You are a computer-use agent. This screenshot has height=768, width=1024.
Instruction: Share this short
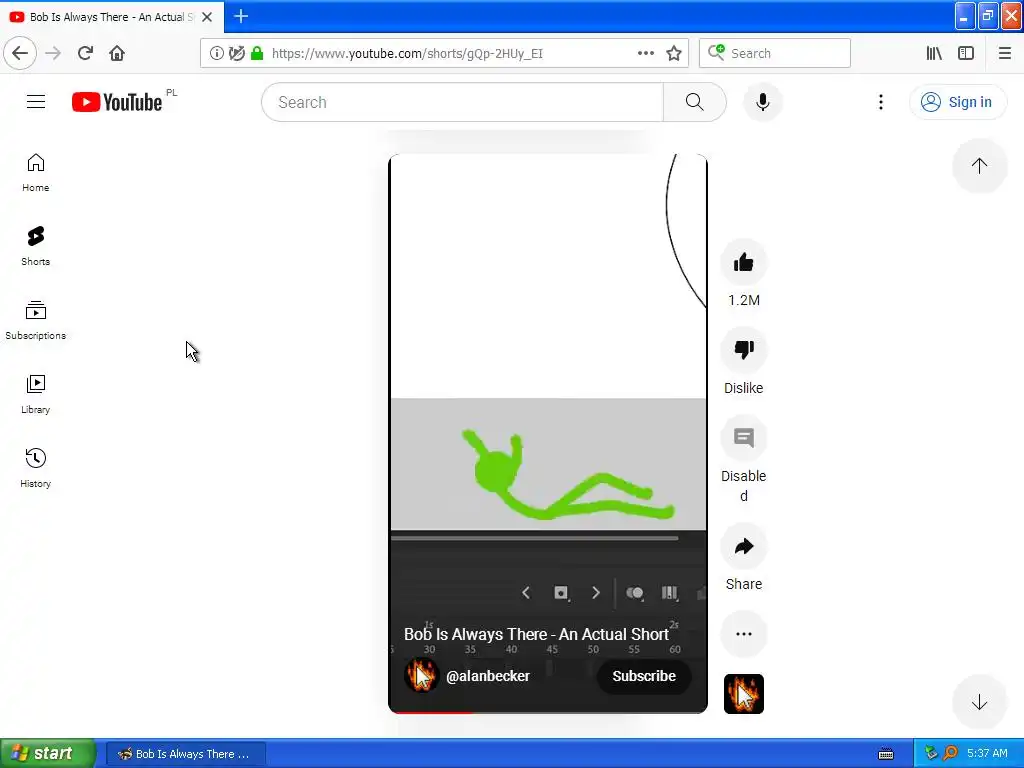click(x=743, y=546)
